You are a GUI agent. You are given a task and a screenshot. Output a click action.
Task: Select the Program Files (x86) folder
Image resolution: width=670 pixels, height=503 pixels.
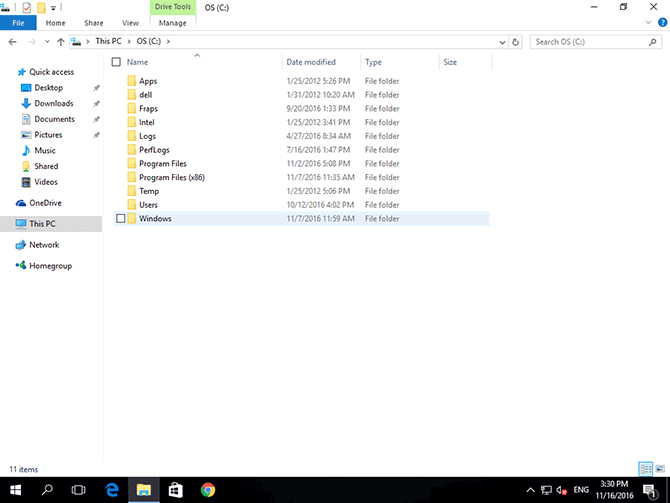pyautogui.click(x=172, y=177)
